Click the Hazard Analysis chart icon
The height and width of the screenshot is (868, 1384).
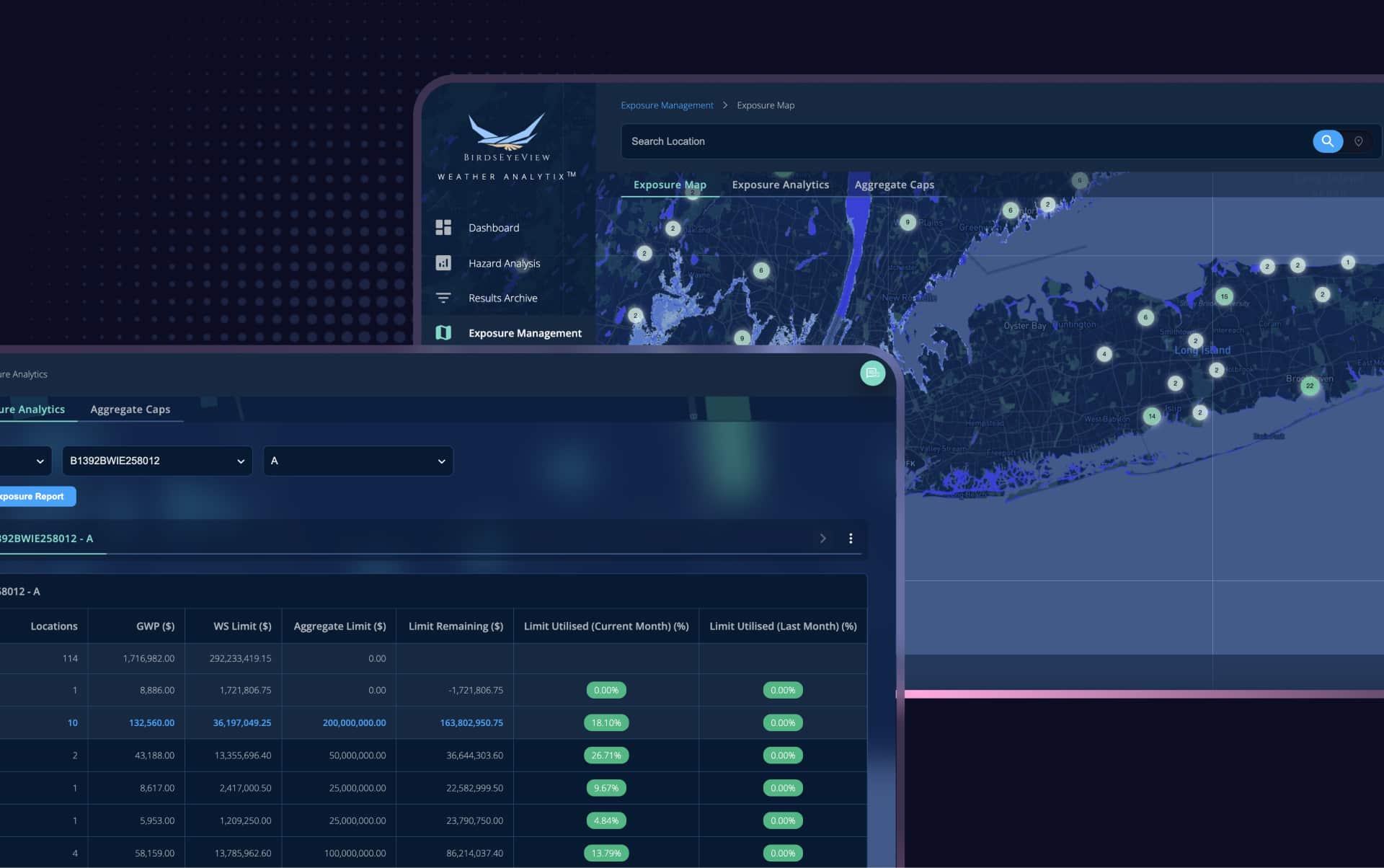point(443,263)
